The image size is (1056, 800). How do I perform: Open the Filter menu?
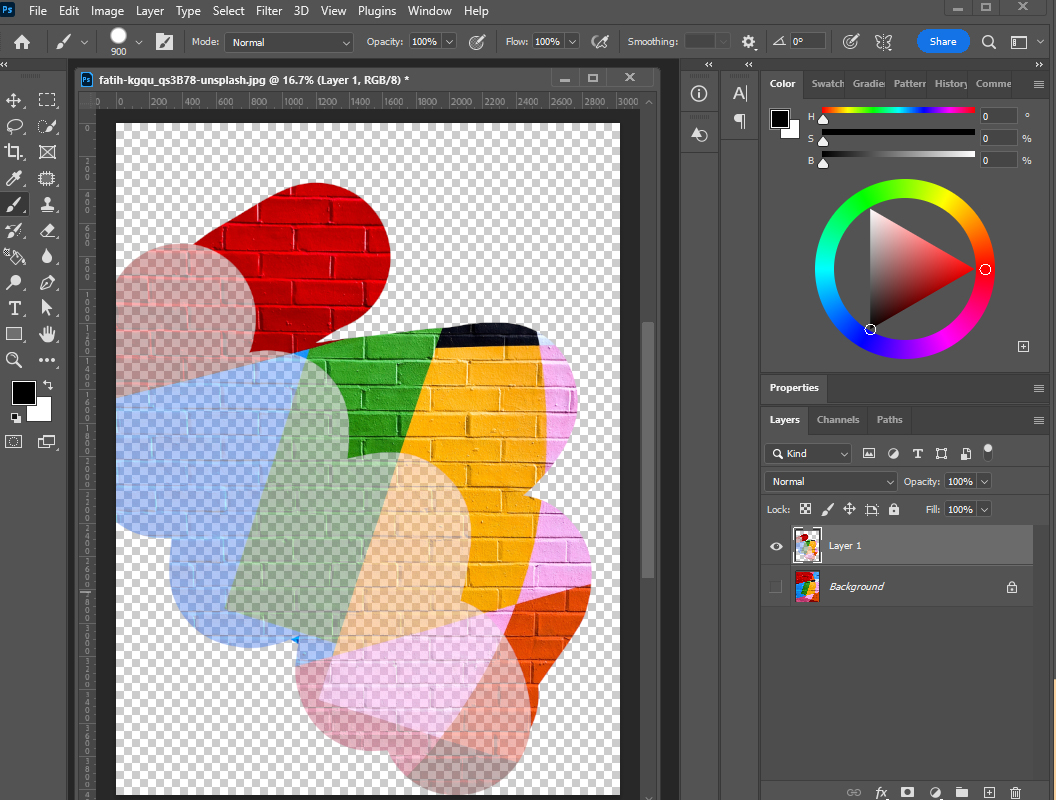(269, 11)
